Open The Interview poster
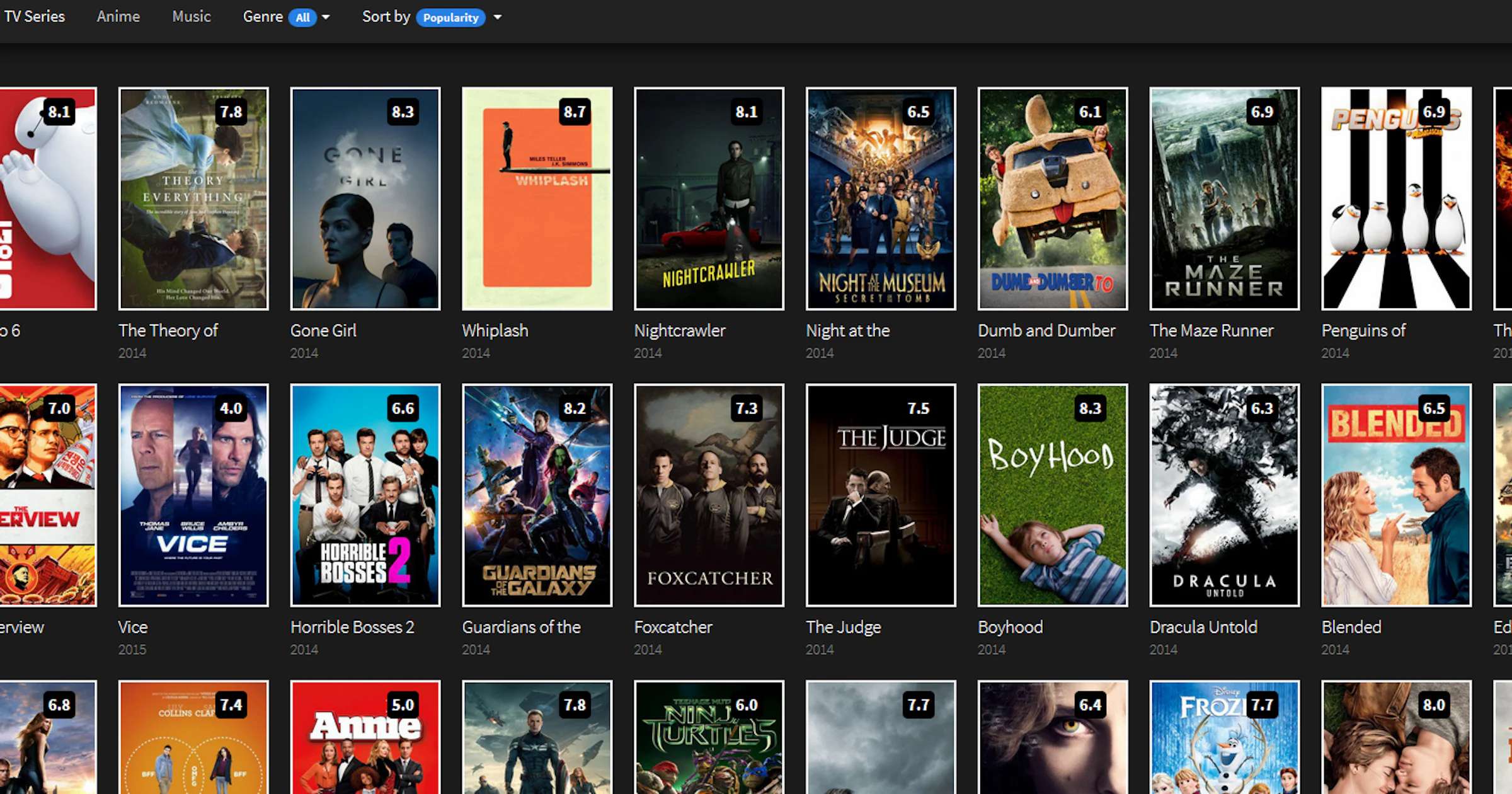1512x794 pixels. (x=48, y=495)
